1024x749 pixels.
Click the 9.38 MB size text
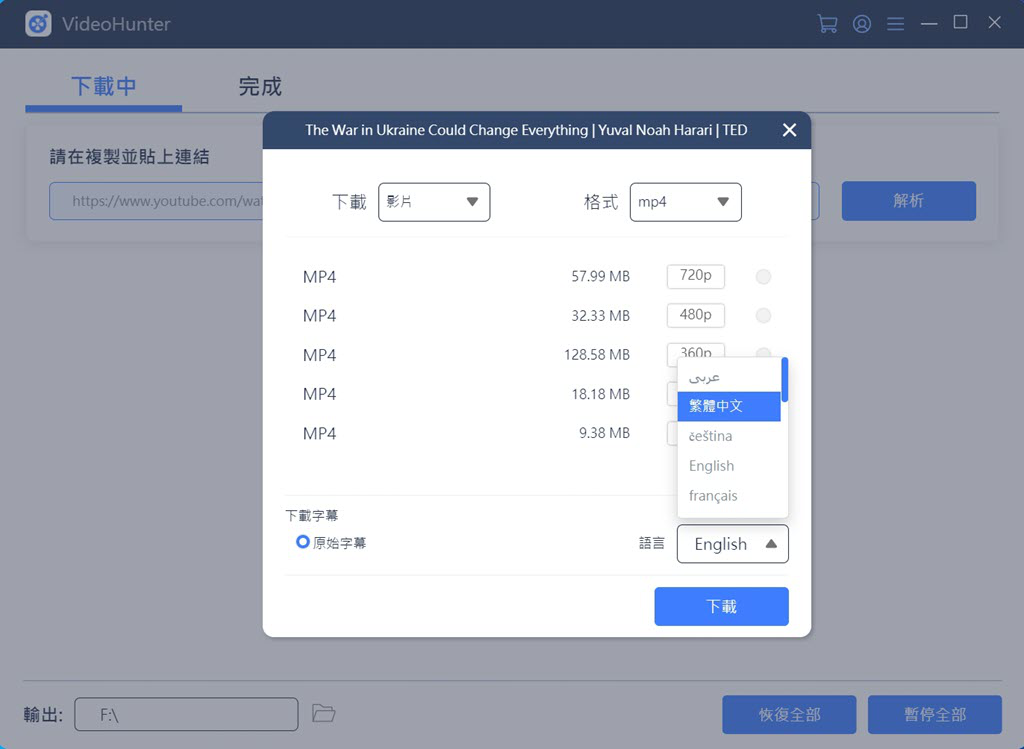[x=604, y=433]
